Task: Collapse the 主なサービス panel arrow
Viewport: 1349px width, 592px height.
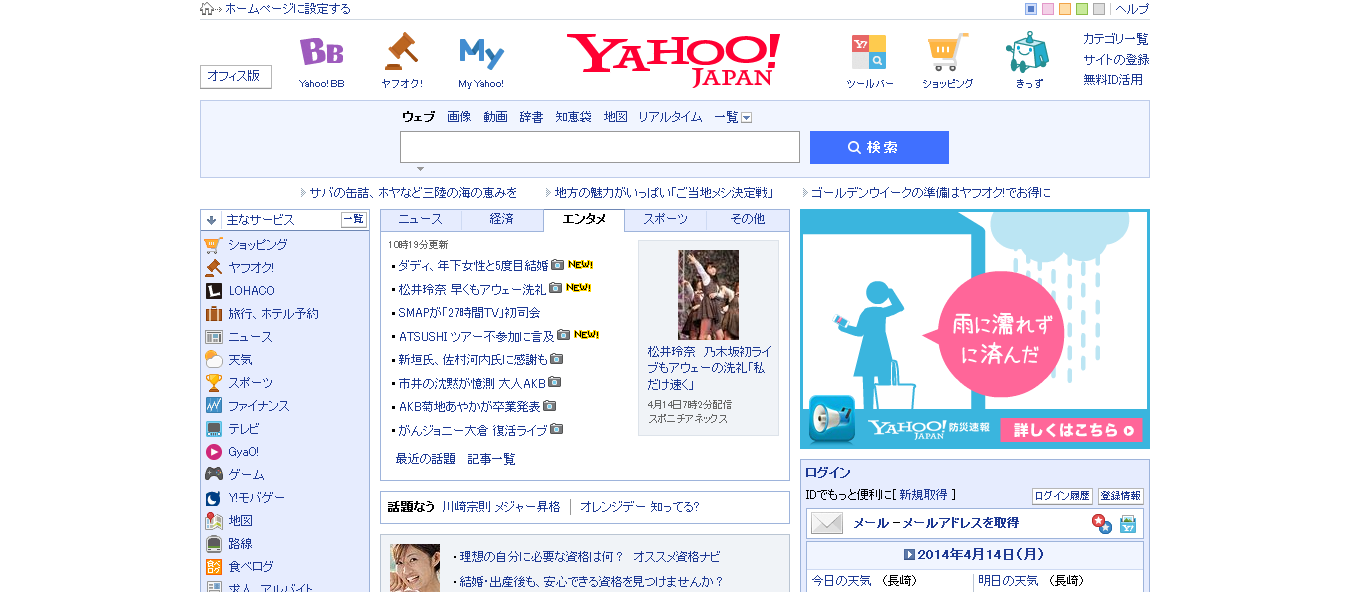Action: click(x=211, y=220)
